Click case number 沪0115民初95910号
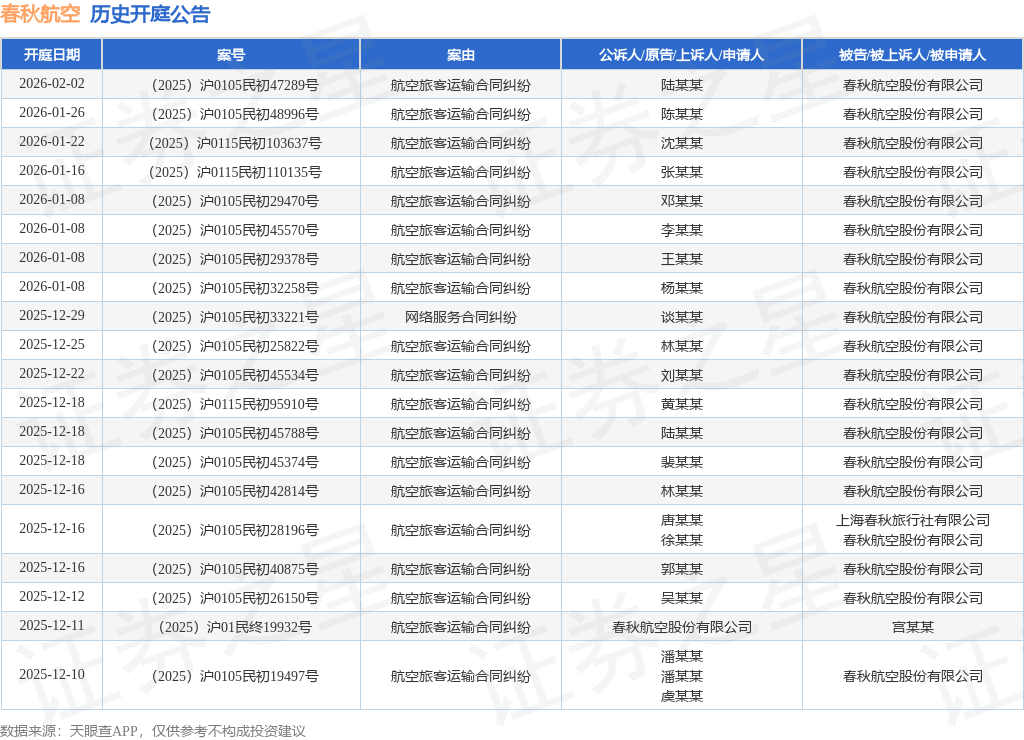 pyautogui.click(x=259, y=404)
